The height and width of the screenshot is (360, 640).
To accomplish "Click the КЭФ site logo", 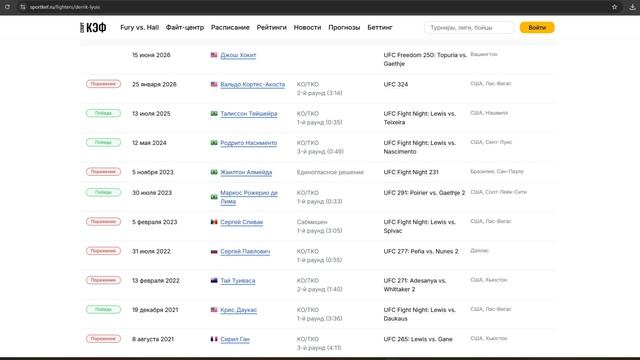I will click(93, 27).
